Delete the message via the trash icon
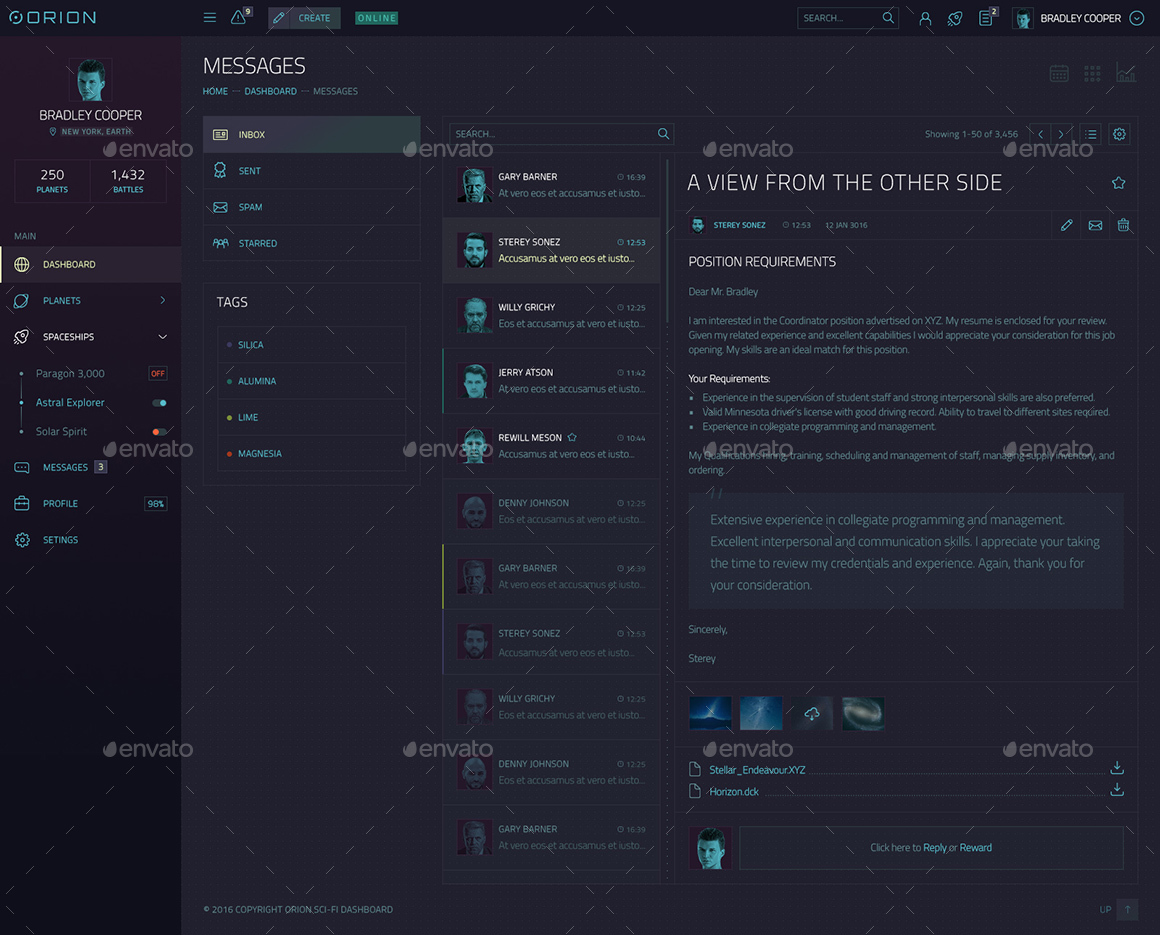The height and width of the screenshot is (935, 1160). (1123, 225)
